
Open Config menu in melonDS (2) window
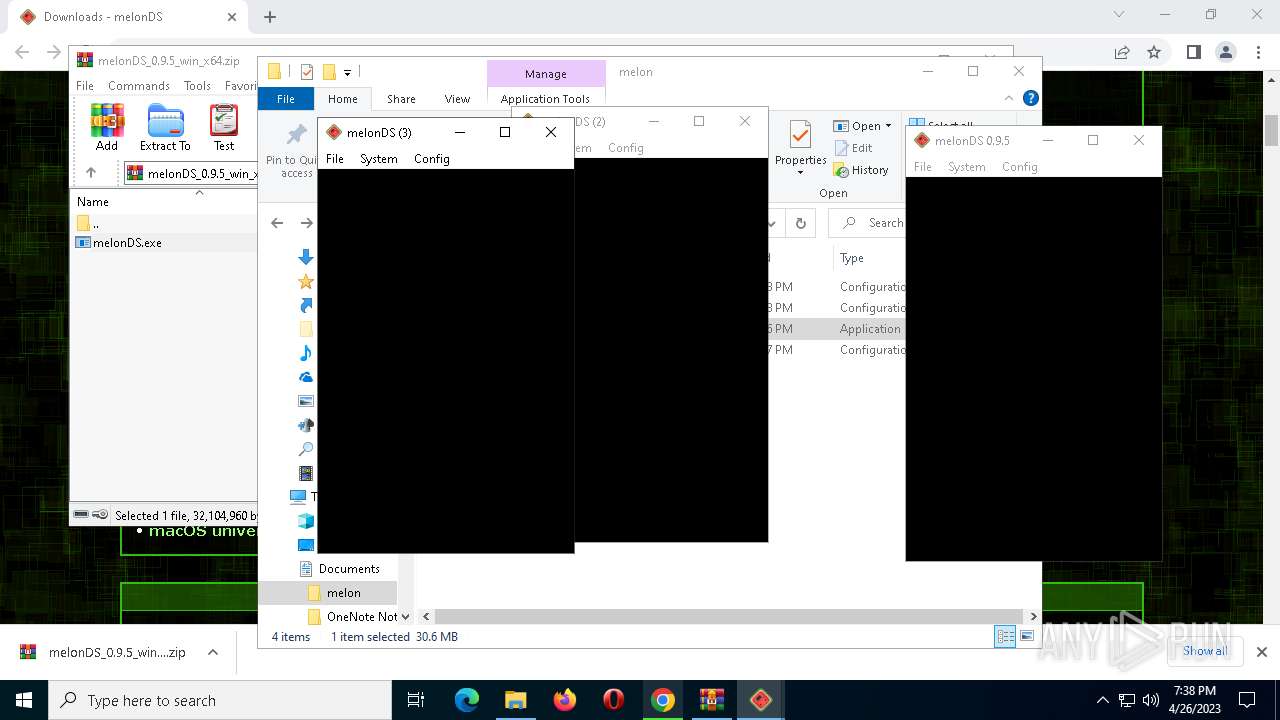tap(626, 148)
